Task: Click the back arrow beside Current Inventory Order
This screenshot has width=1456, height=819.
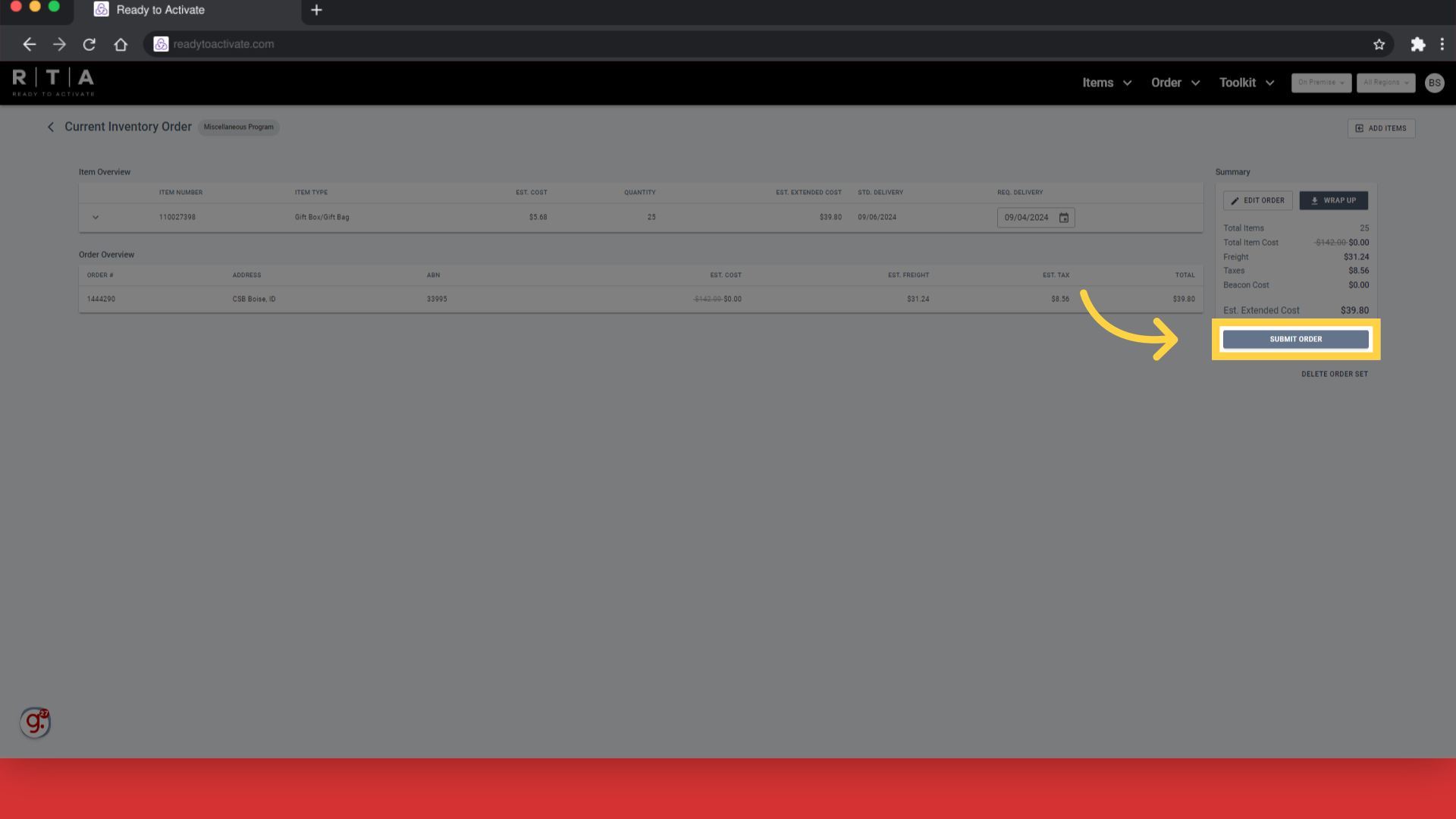Action: pos(51,127)
